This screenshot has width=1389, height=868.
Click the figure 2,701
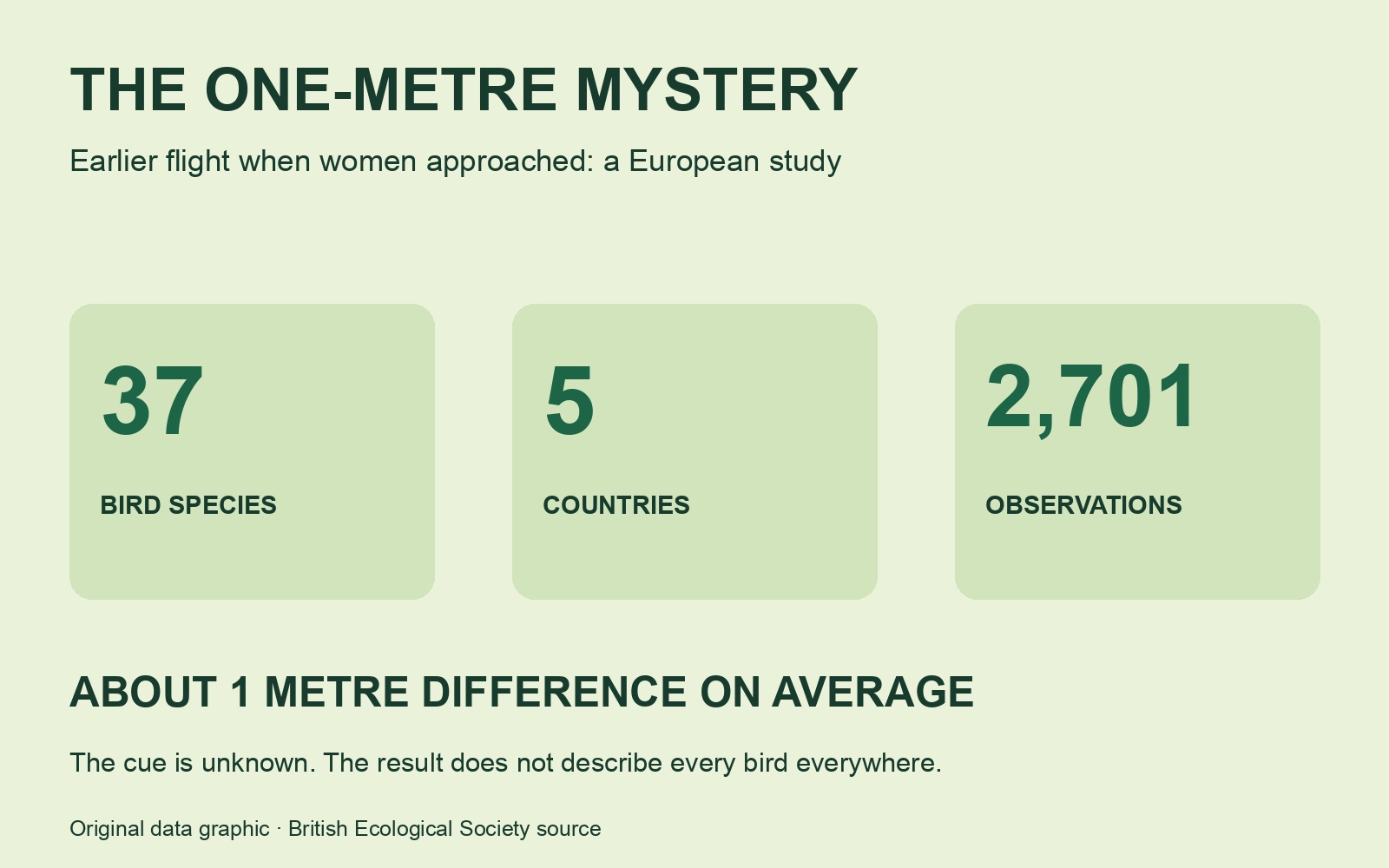point(1091,399)
